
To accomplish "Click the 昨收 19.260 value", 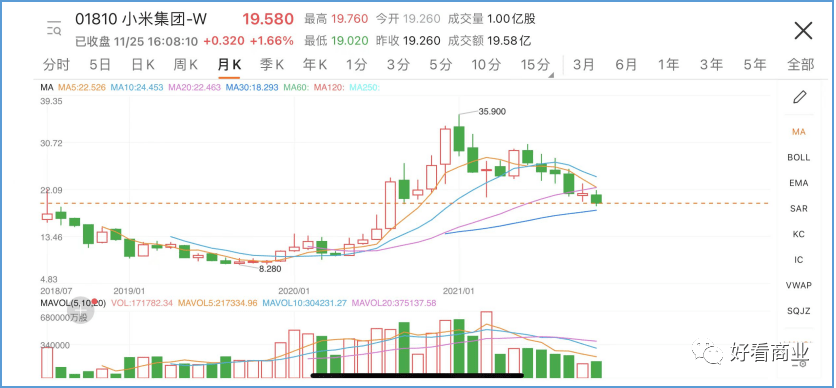I will point(408,41).
